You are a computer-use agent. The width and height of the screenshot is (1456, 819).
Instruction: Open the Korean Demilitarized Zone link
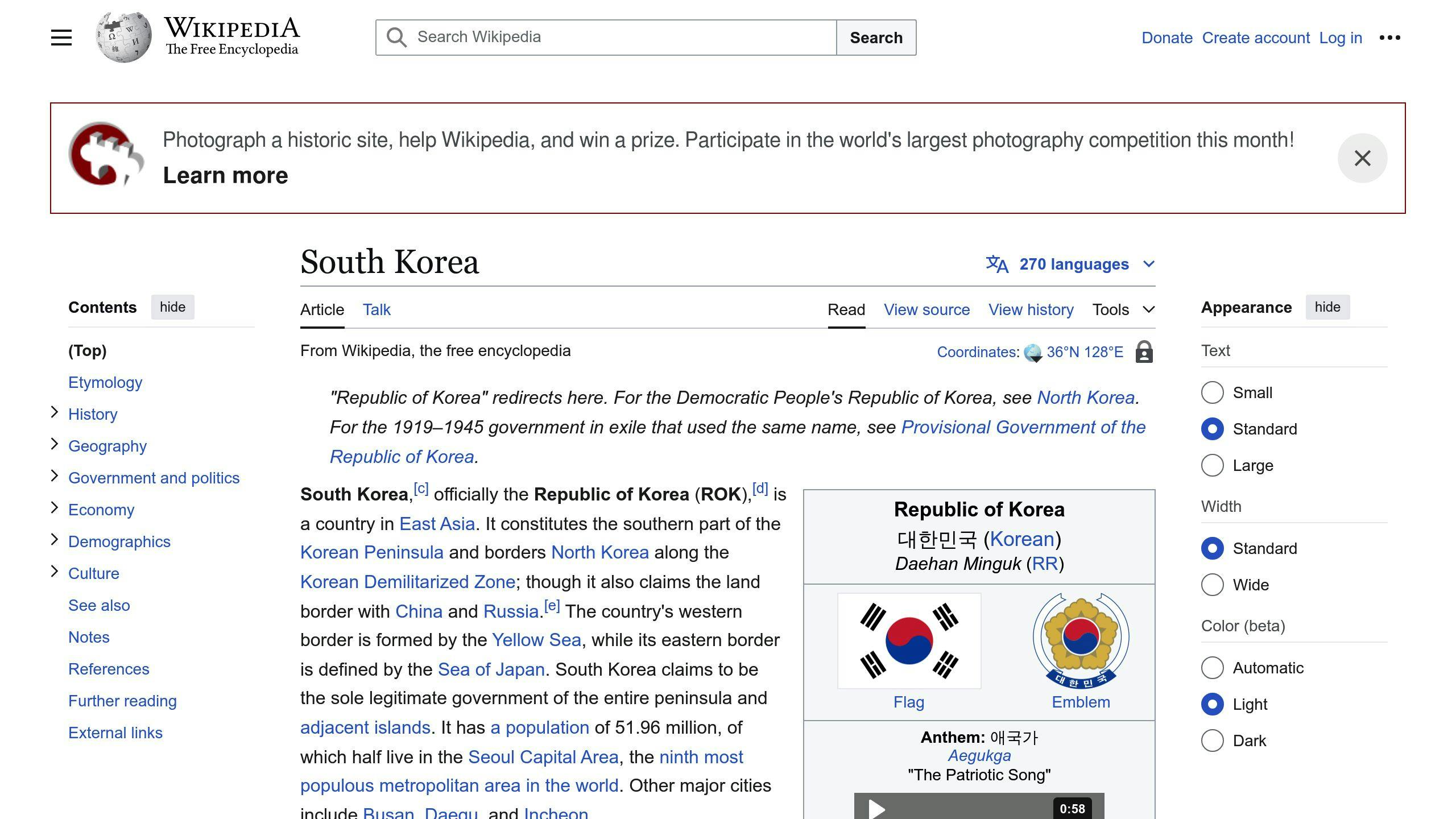point(408,582)
